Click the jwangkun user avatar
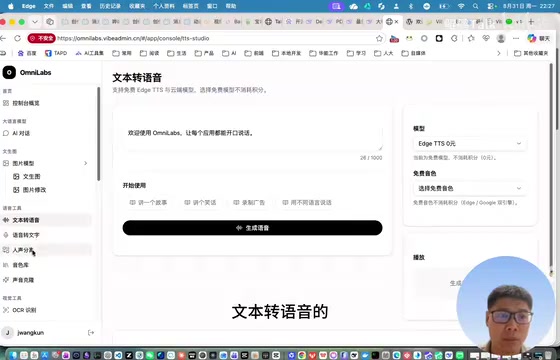The image size is (560, 360). (x=8, y=332)
